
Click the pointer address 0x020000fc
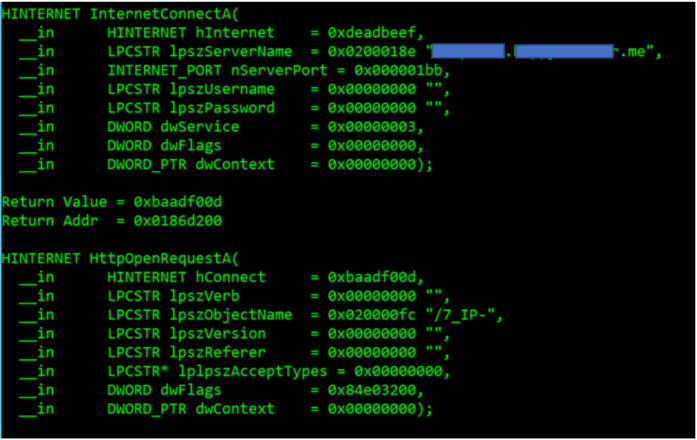372,315
